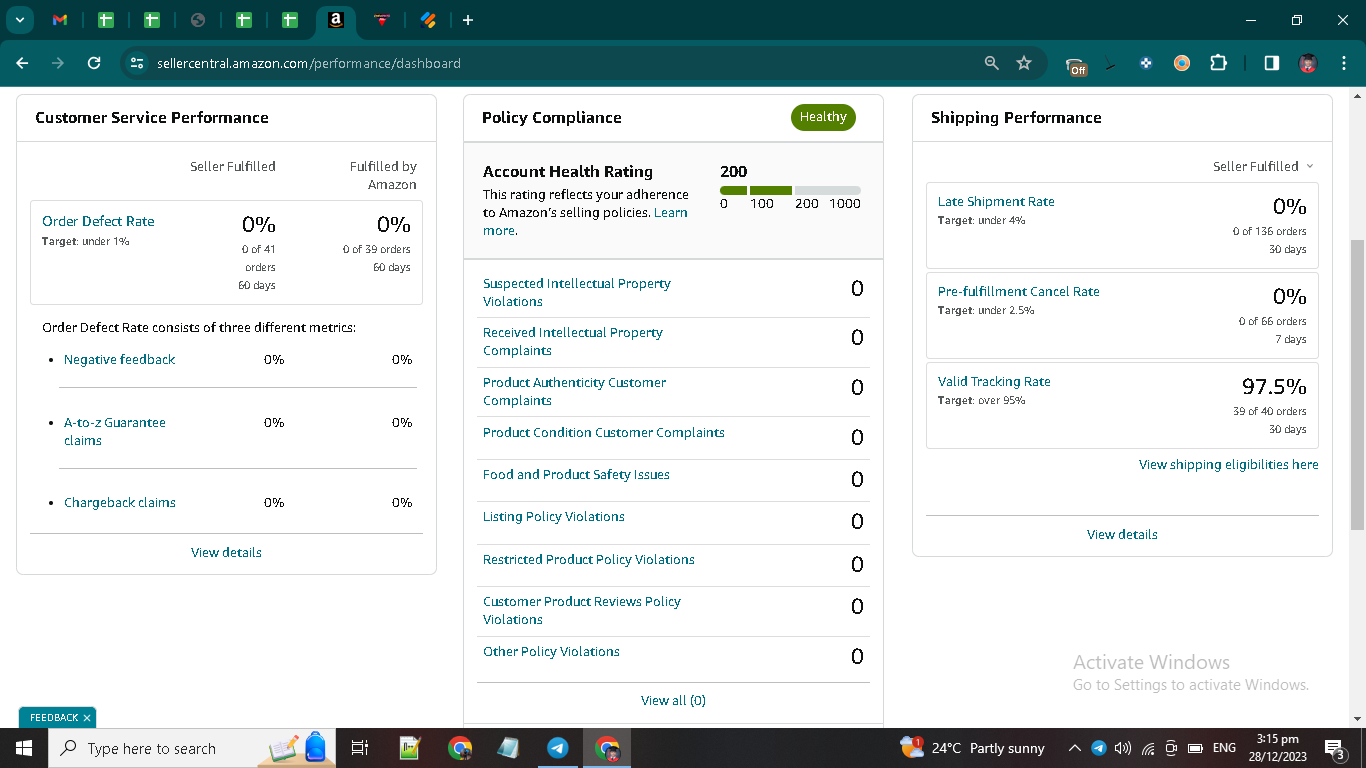Open the Pre-fulfillment Cancel Rate link

click(1018, 291)
